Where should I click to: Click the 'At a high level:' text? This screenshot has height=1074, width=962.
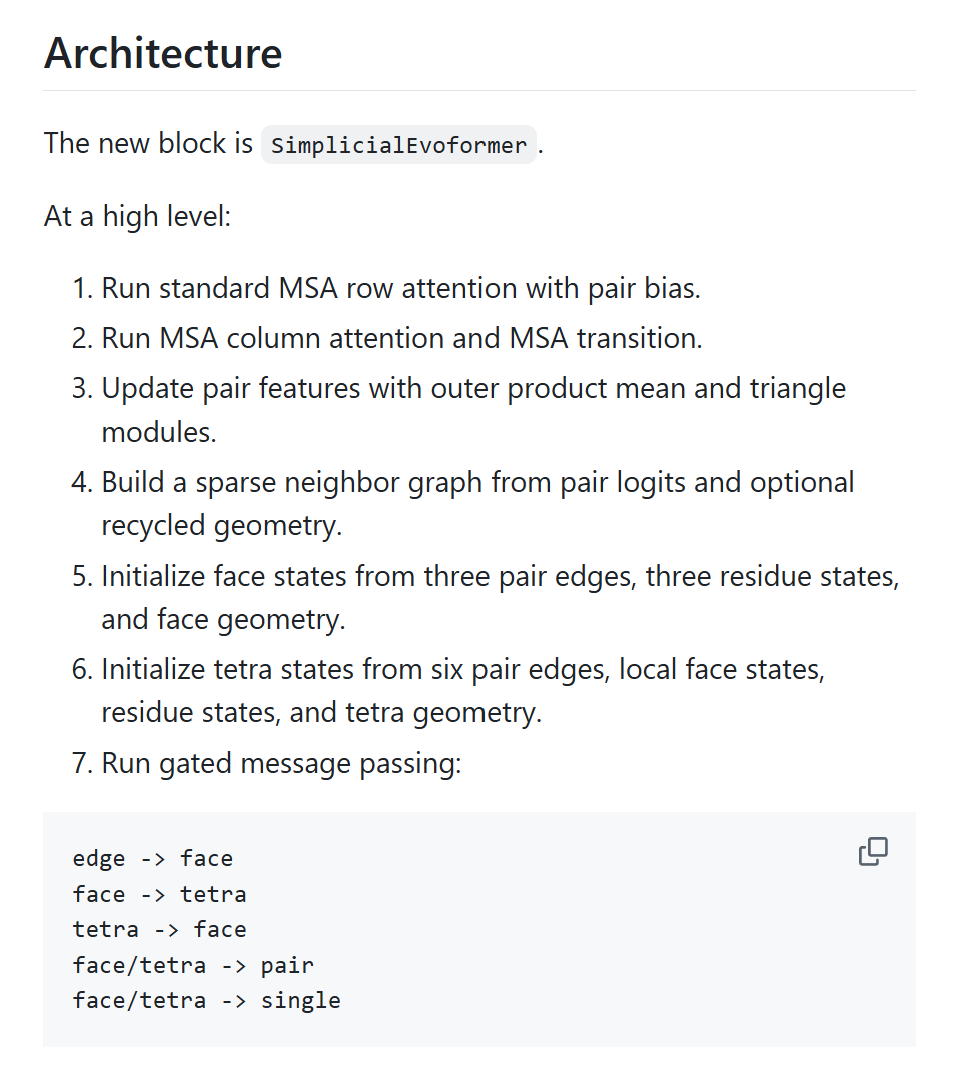tap(138, 216)
